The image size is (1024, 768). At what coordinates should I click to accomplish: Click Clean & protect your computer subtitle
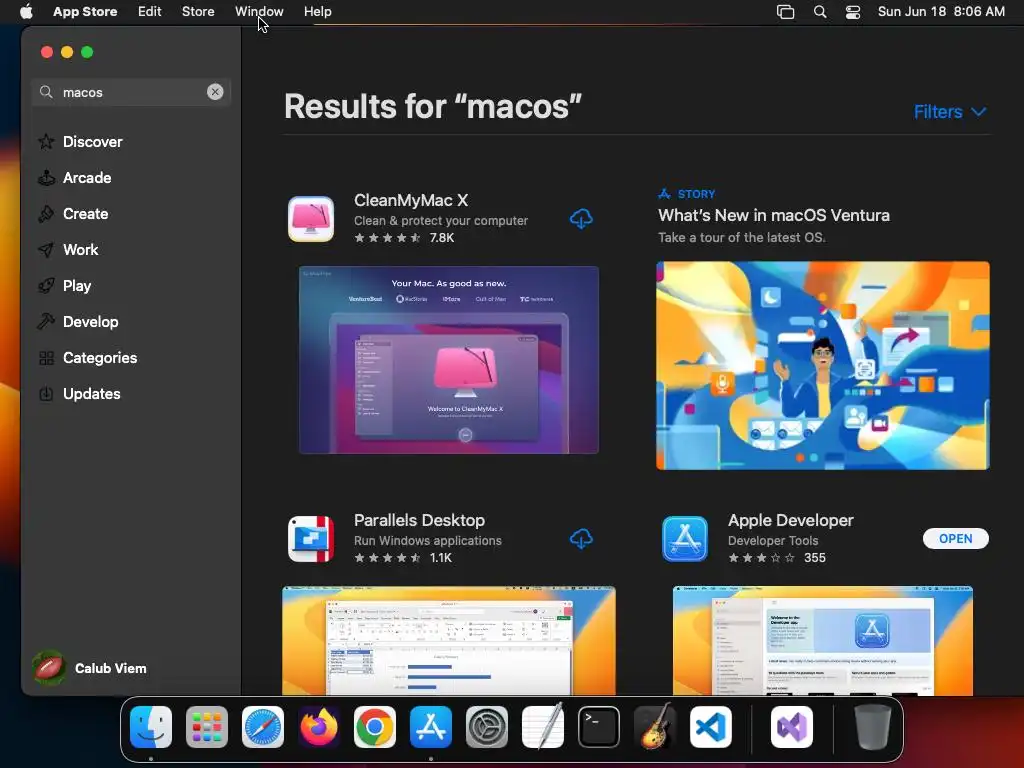click(441, 221)
